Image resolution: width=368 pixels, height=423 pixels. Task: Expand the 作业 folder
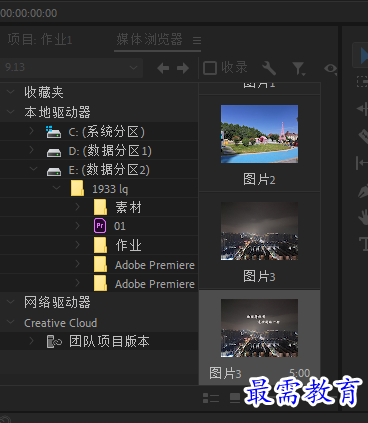(77, 245)
